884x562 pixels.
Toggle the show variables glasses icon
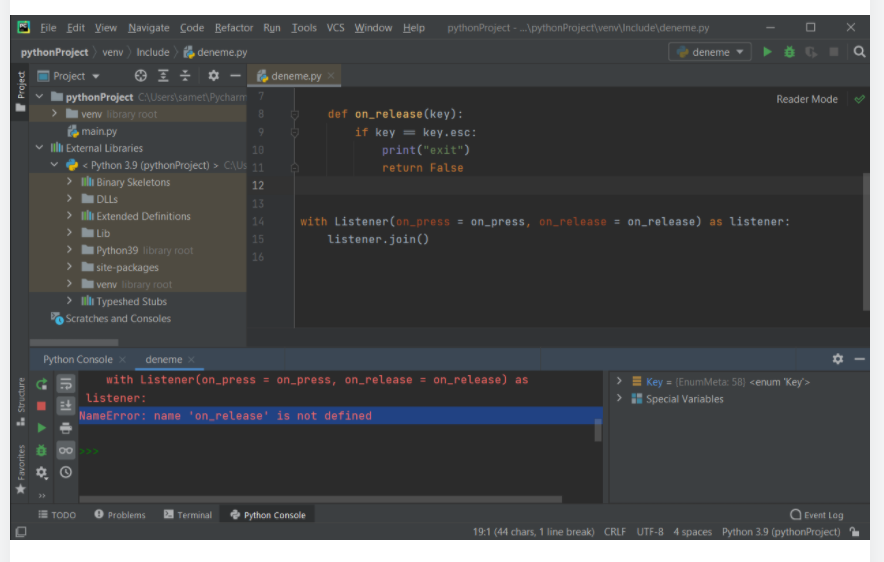tap(66, 450)
